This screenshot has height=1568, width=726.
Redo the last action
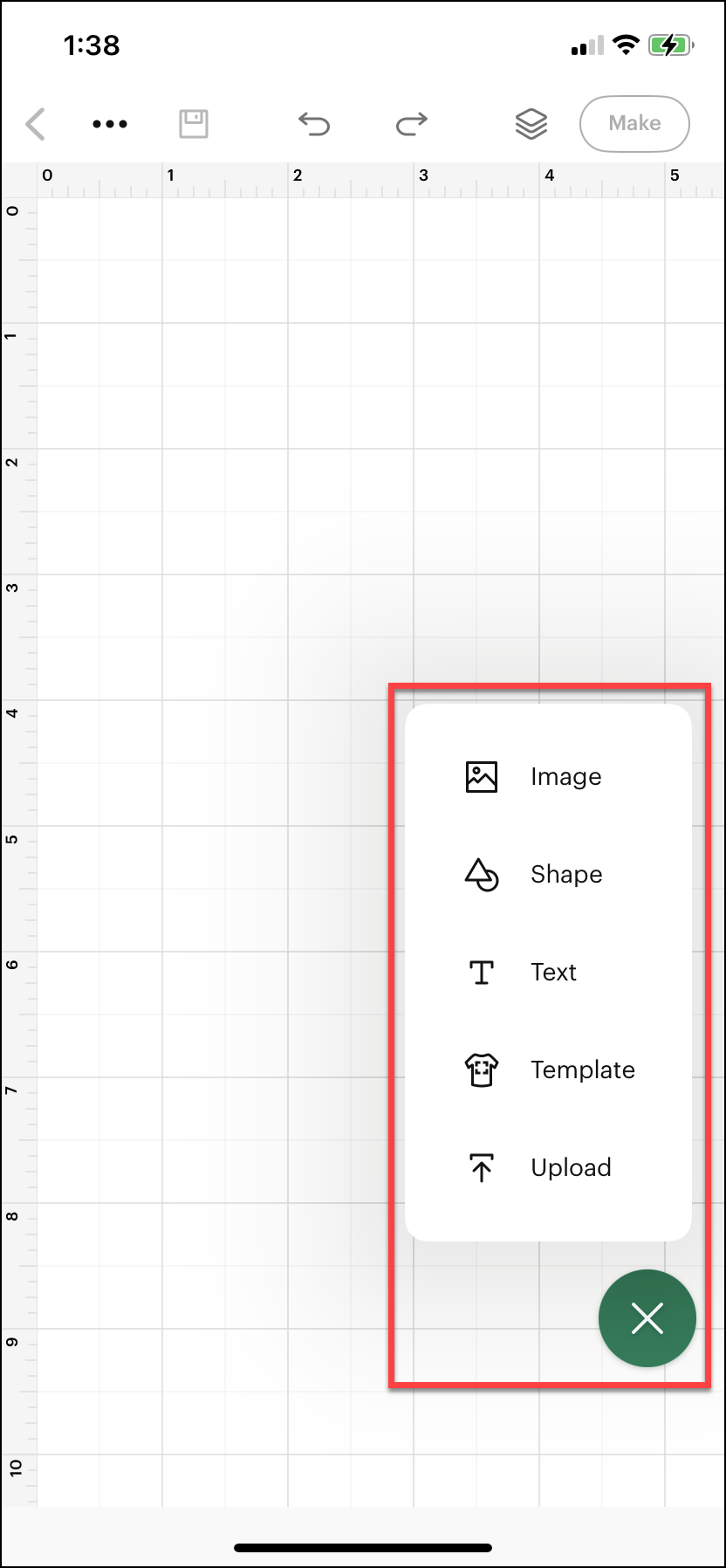[x=411, y=124]
